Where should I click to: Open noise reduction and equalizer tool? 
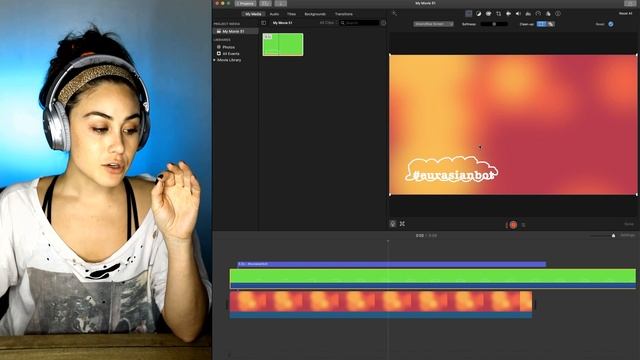(528, 13)
